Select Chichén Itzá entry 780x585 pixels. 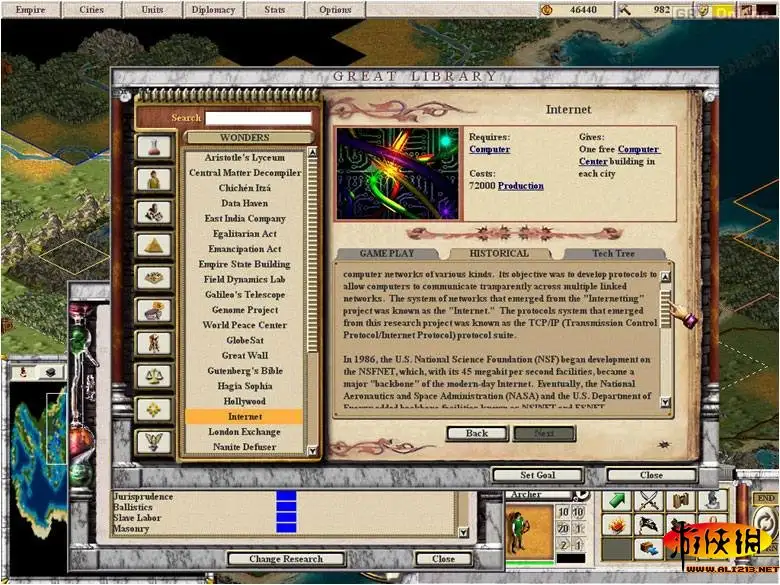244,188
